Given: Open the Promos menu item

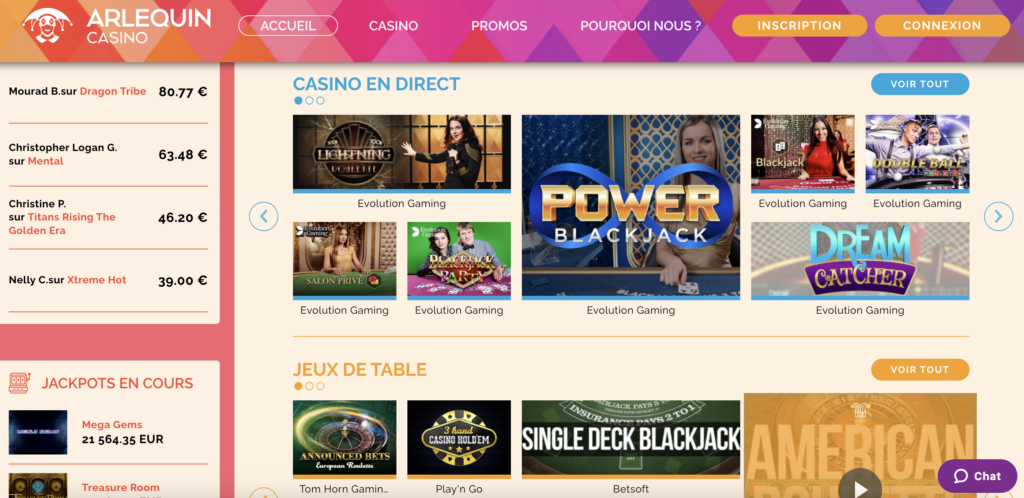Looking at the screenshot, I should [499, 26].
